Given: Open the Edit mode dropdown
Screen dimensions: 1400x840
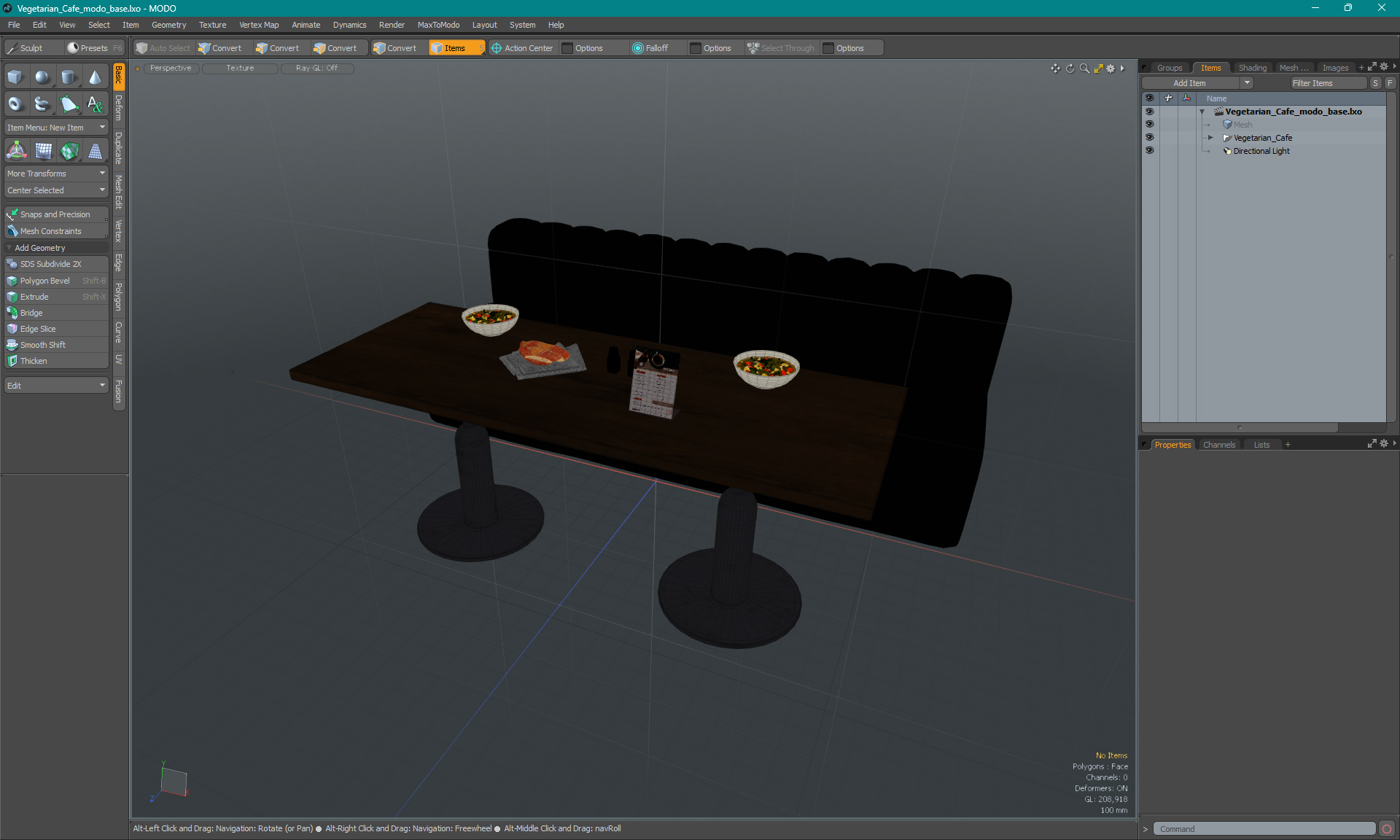Looking at the screenshot, I should [55, 385].
